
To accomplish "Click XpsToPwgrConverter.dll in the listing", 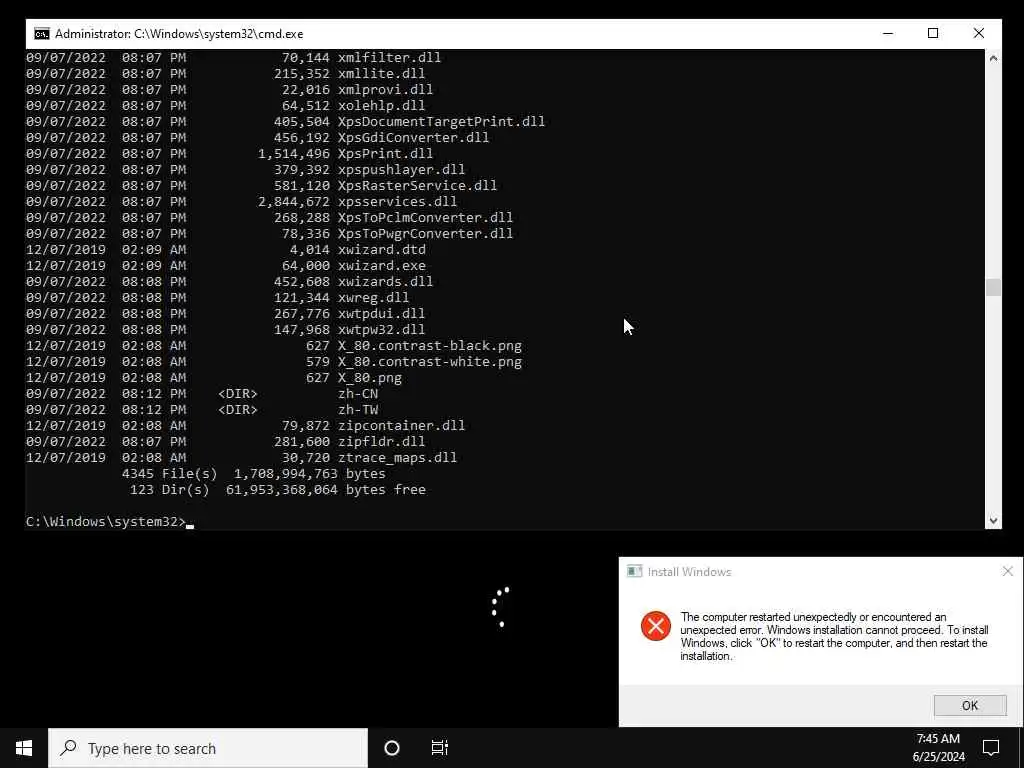I will (x=425, y=233).
